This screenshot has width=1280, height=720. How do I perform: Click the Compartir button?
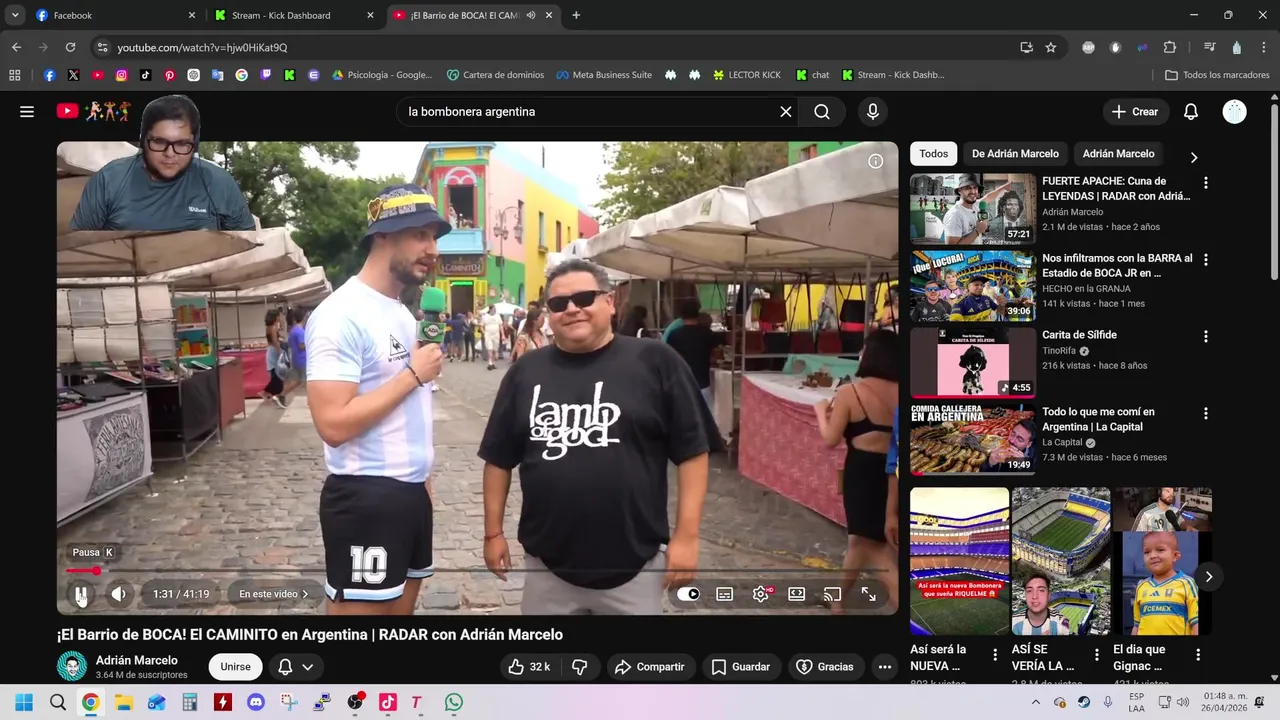(x=650, y=667)
